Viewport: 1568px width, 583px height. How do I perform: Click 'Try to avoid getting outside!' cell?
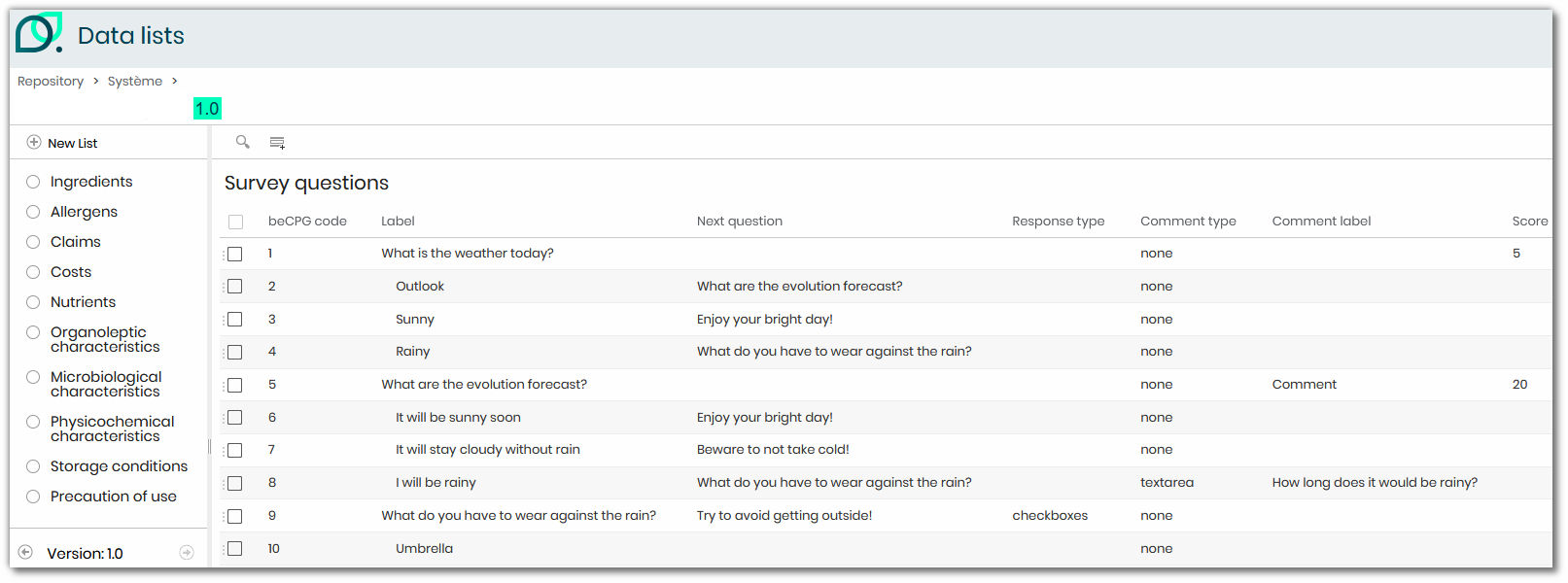coord(784,515)
